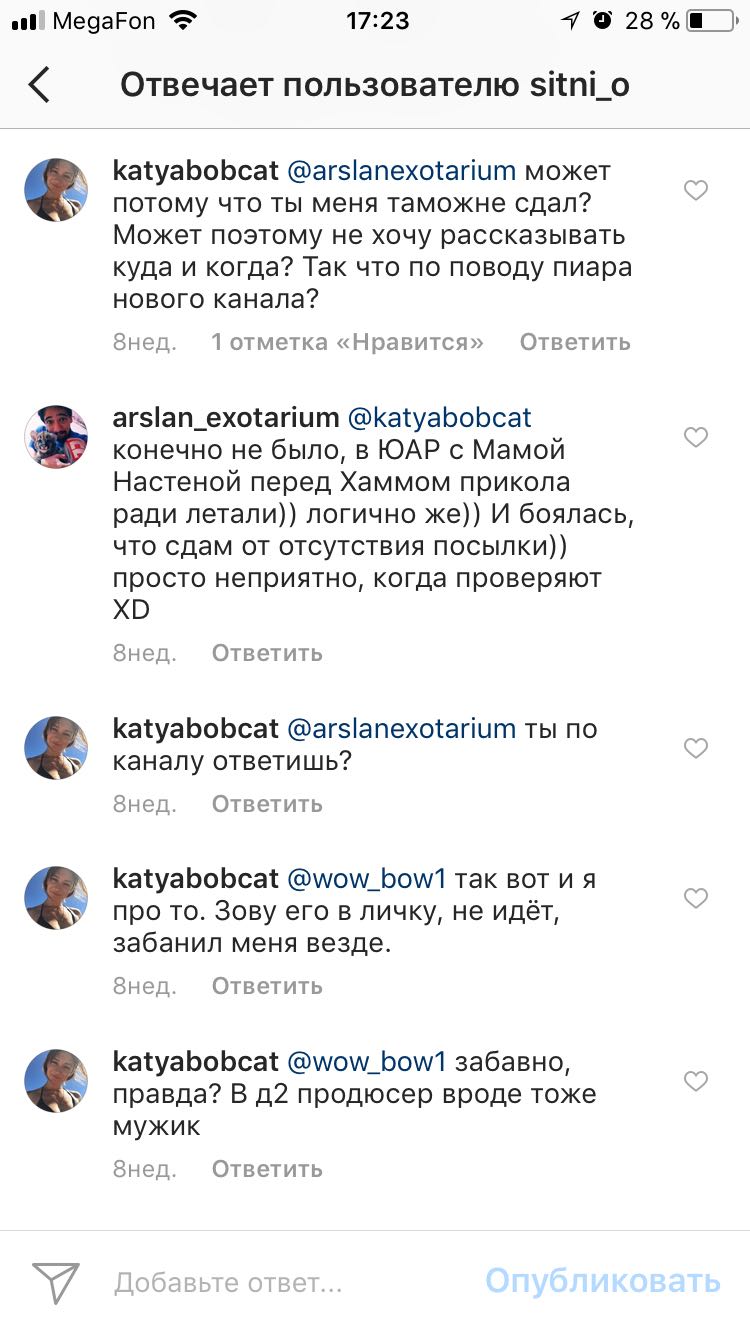The image size is (750, 1334).
Task: Like the first katyabobcat comment about таможне
Action: [x=695, y=190]
